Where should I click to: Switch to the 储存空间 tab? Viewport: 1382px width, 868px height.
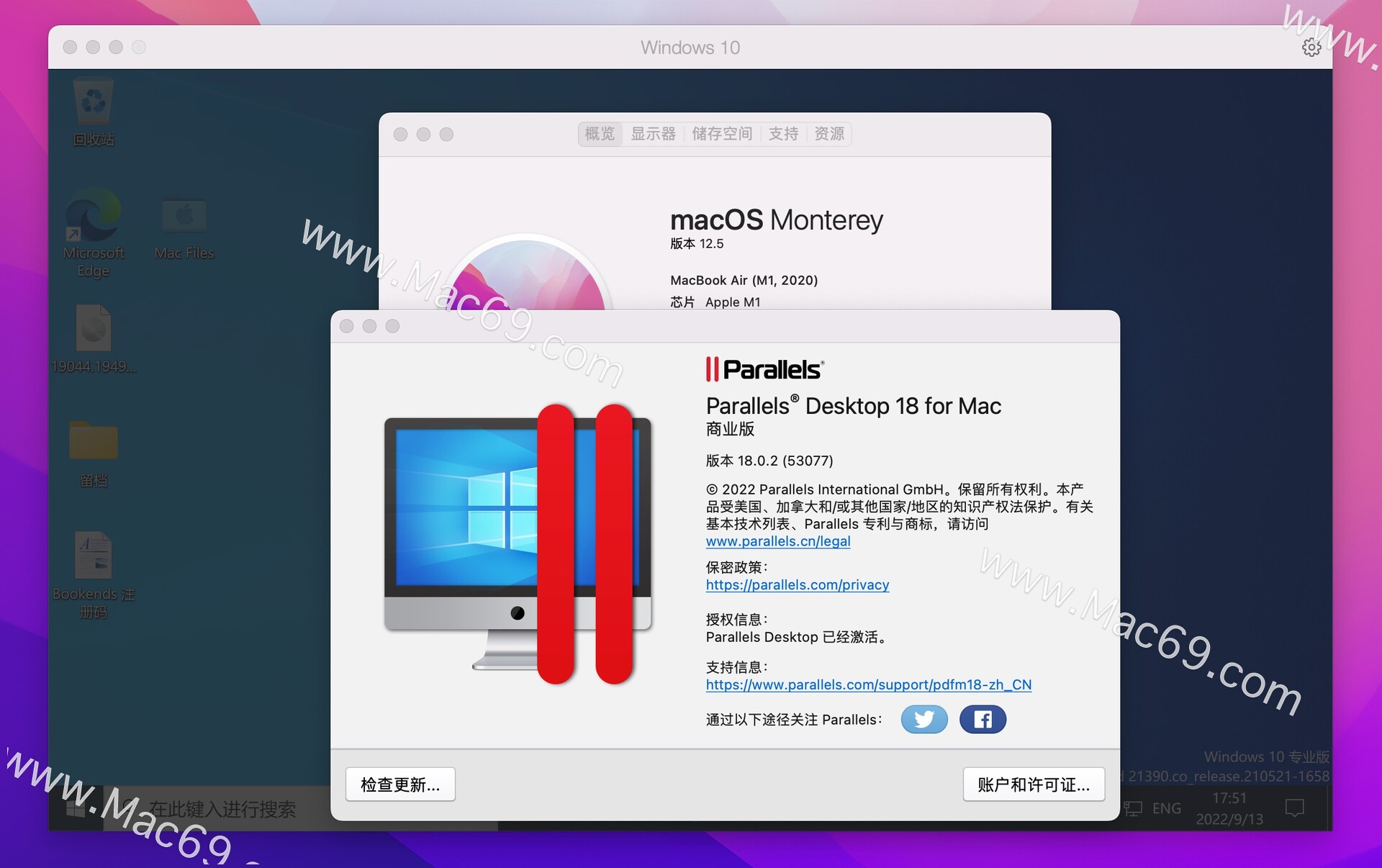[x=722, y=134]
